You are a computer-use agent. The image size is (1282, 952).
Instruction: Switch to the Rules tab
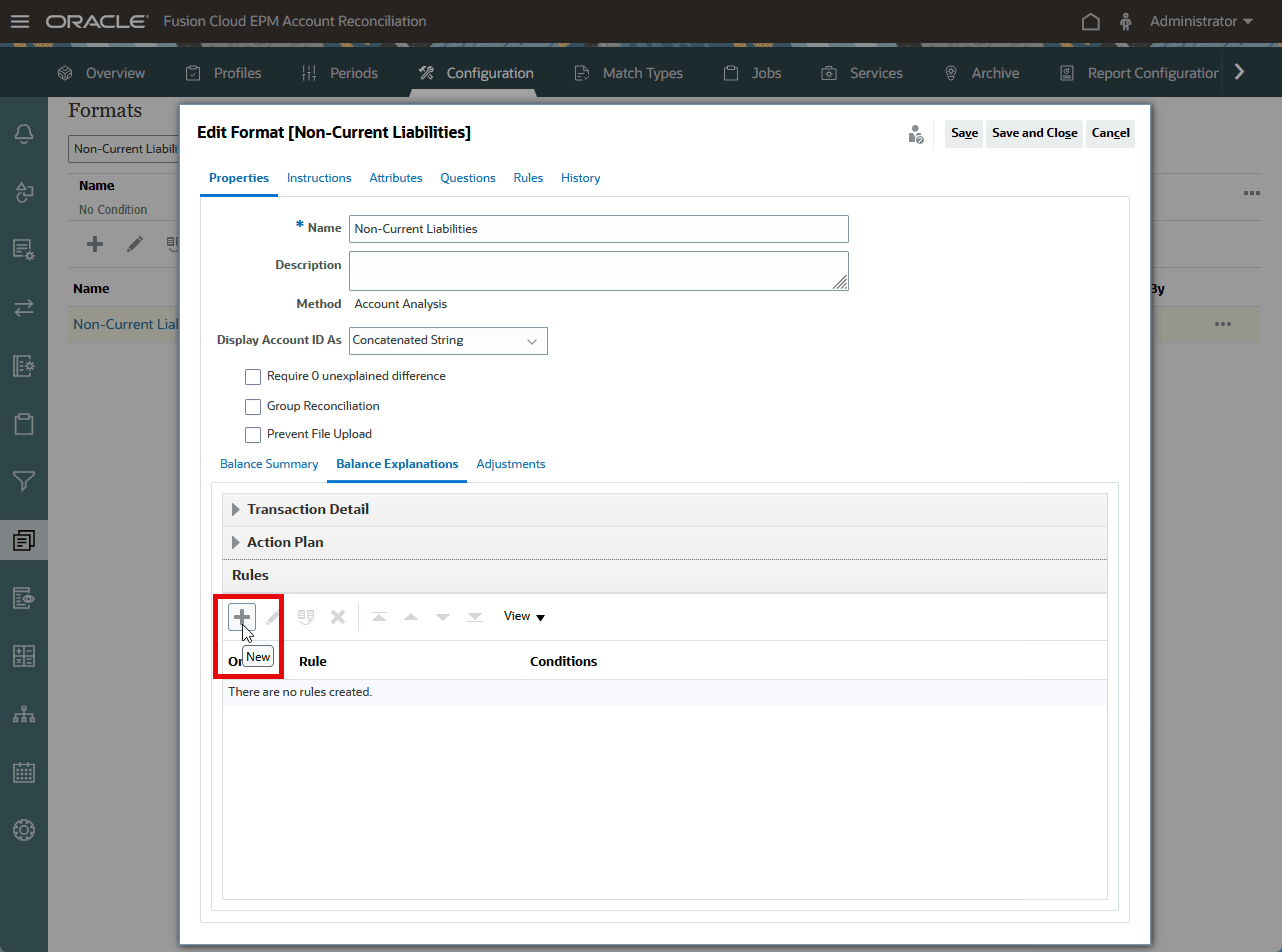(528, 178)
